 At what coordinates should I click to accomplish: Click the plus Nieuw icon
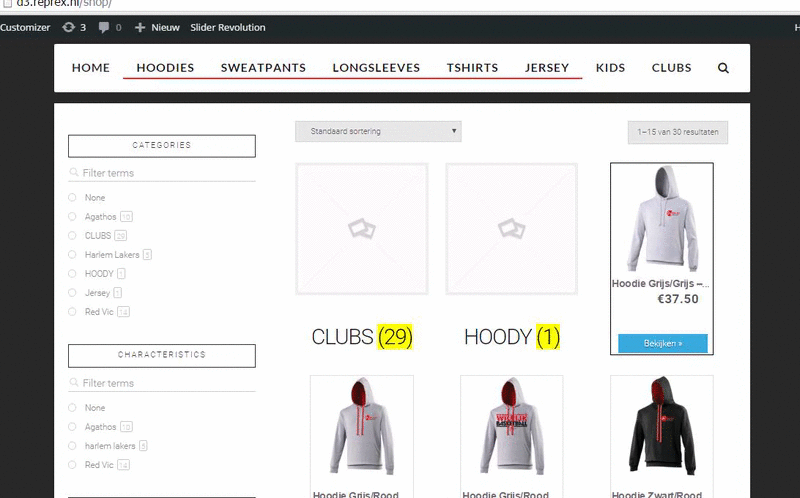coord(140,28)
